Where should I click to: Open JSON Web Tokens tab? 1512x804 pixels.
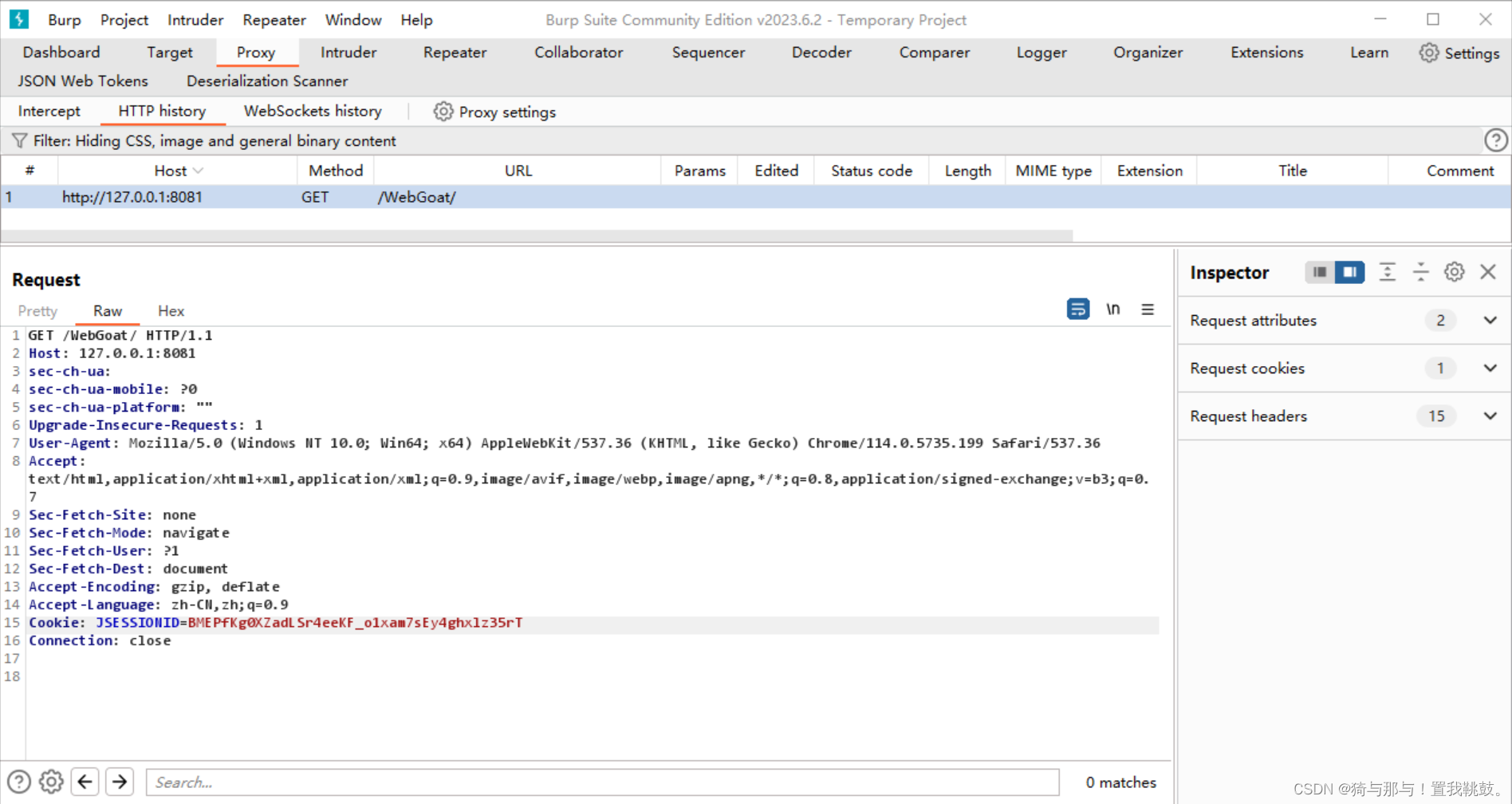pyautogui.click(x=83, y=81)
